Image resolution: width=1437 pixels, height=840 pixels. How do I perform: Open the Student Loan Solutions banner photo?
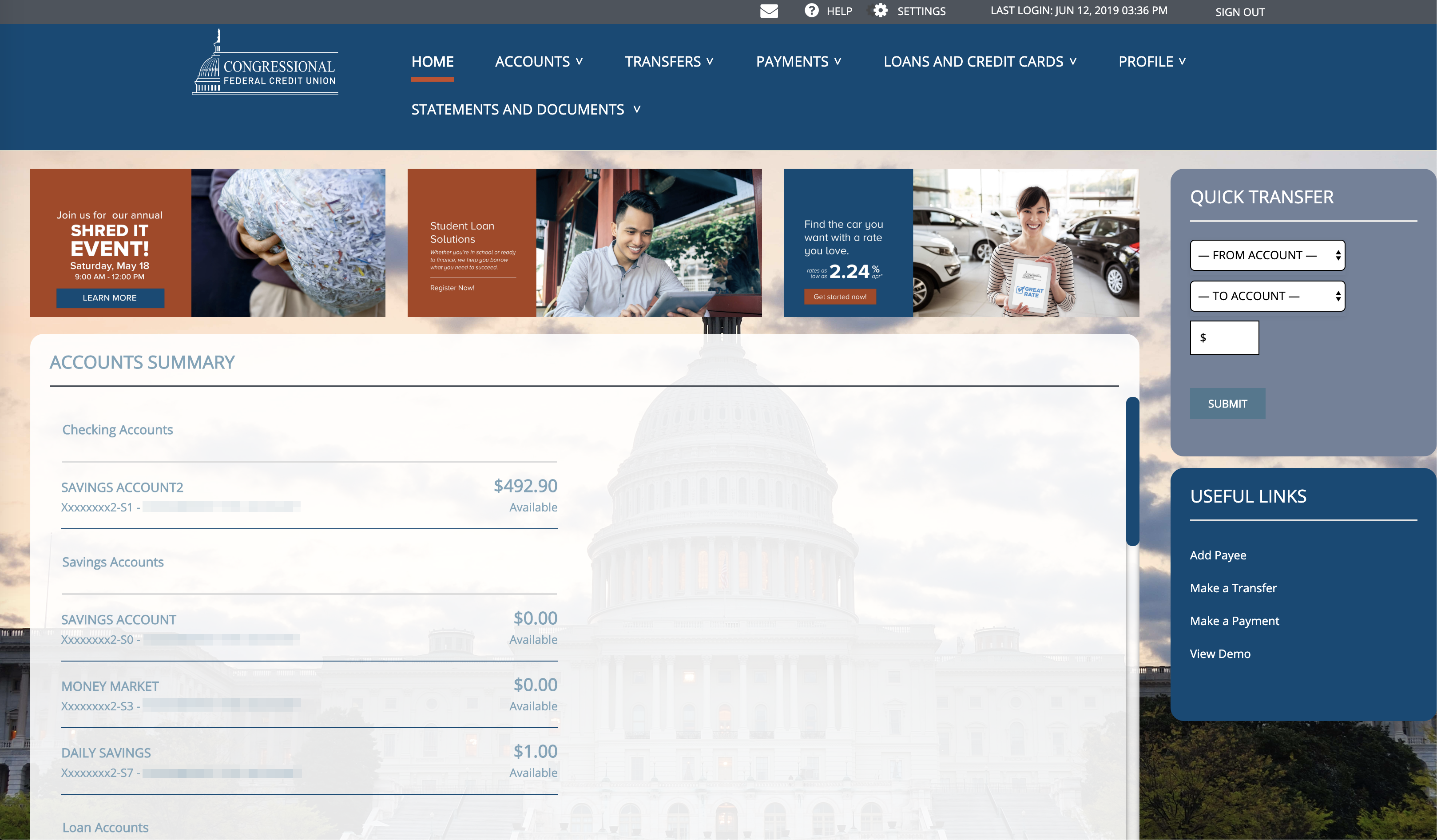[x=648, y=242]
